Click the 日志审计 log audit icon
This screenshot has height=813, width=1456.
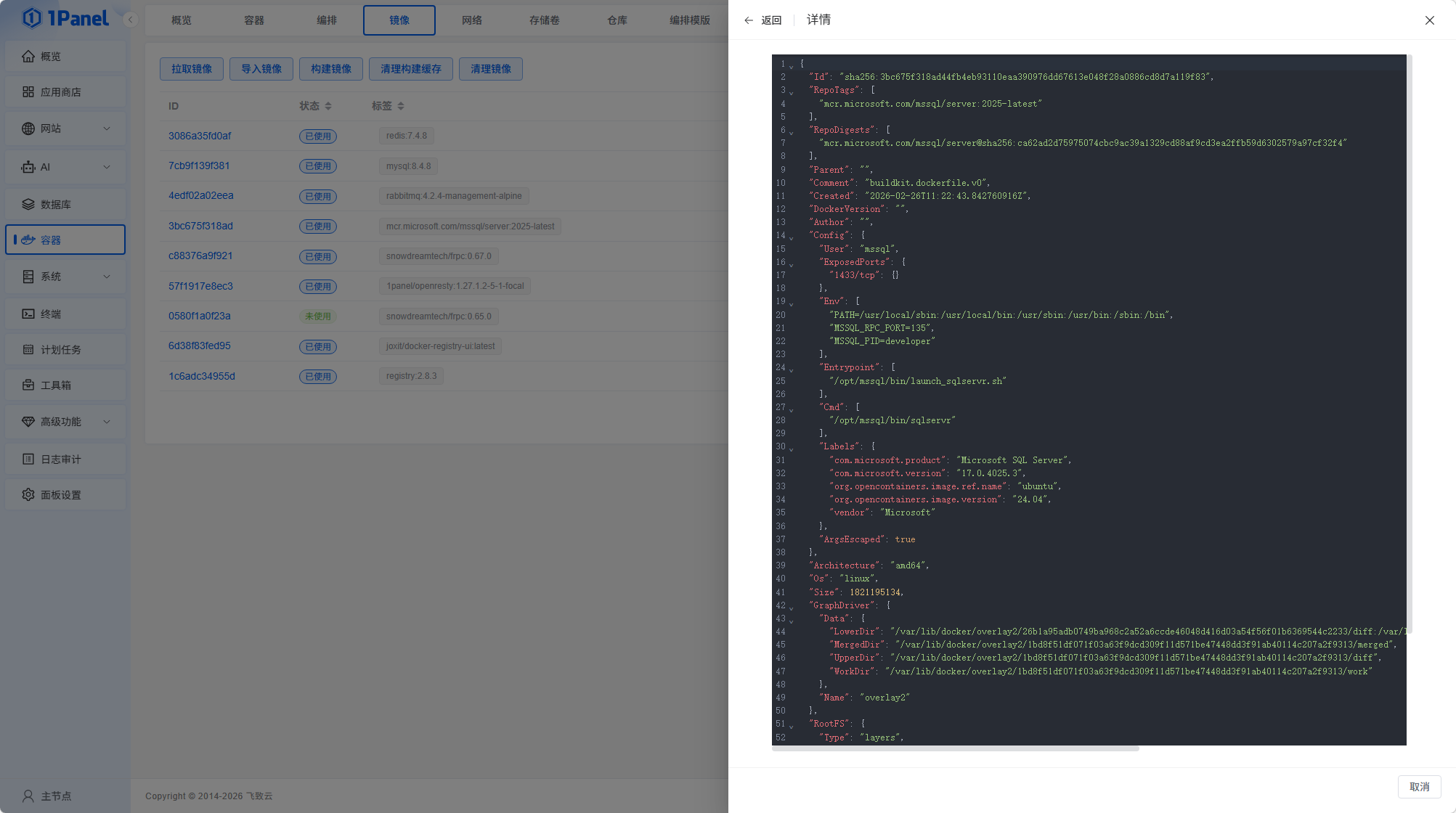click(28, 459)
